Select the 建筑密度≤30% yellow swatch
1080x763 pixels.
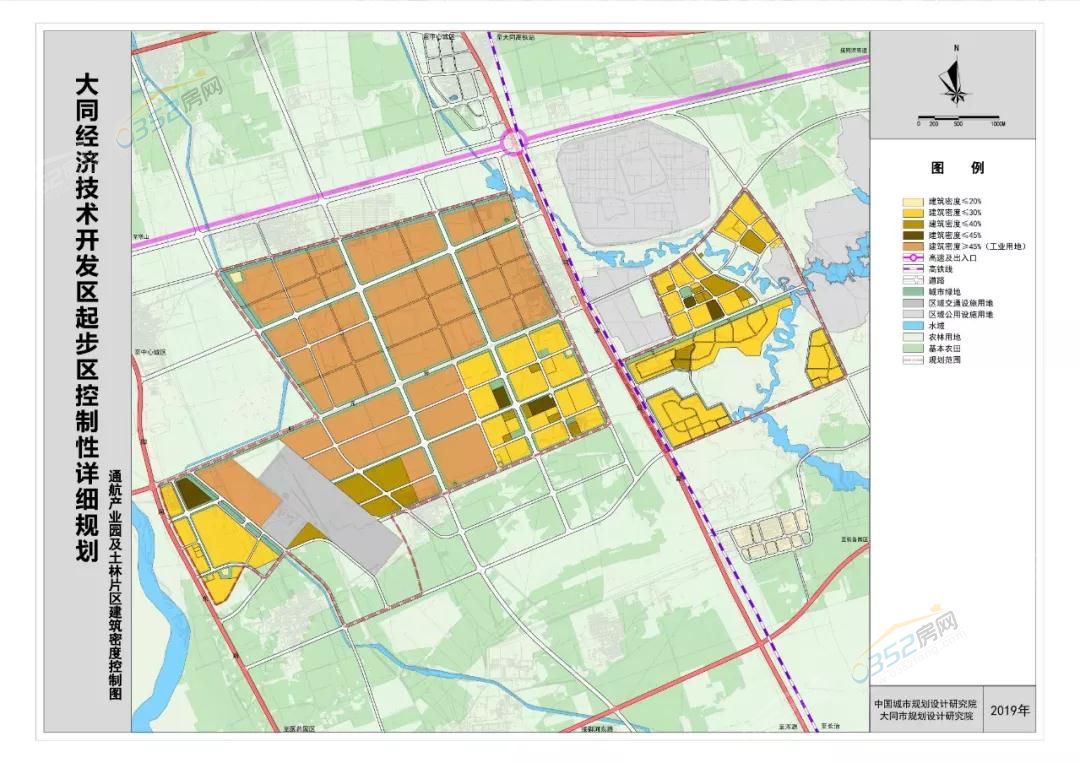(914, 213)
